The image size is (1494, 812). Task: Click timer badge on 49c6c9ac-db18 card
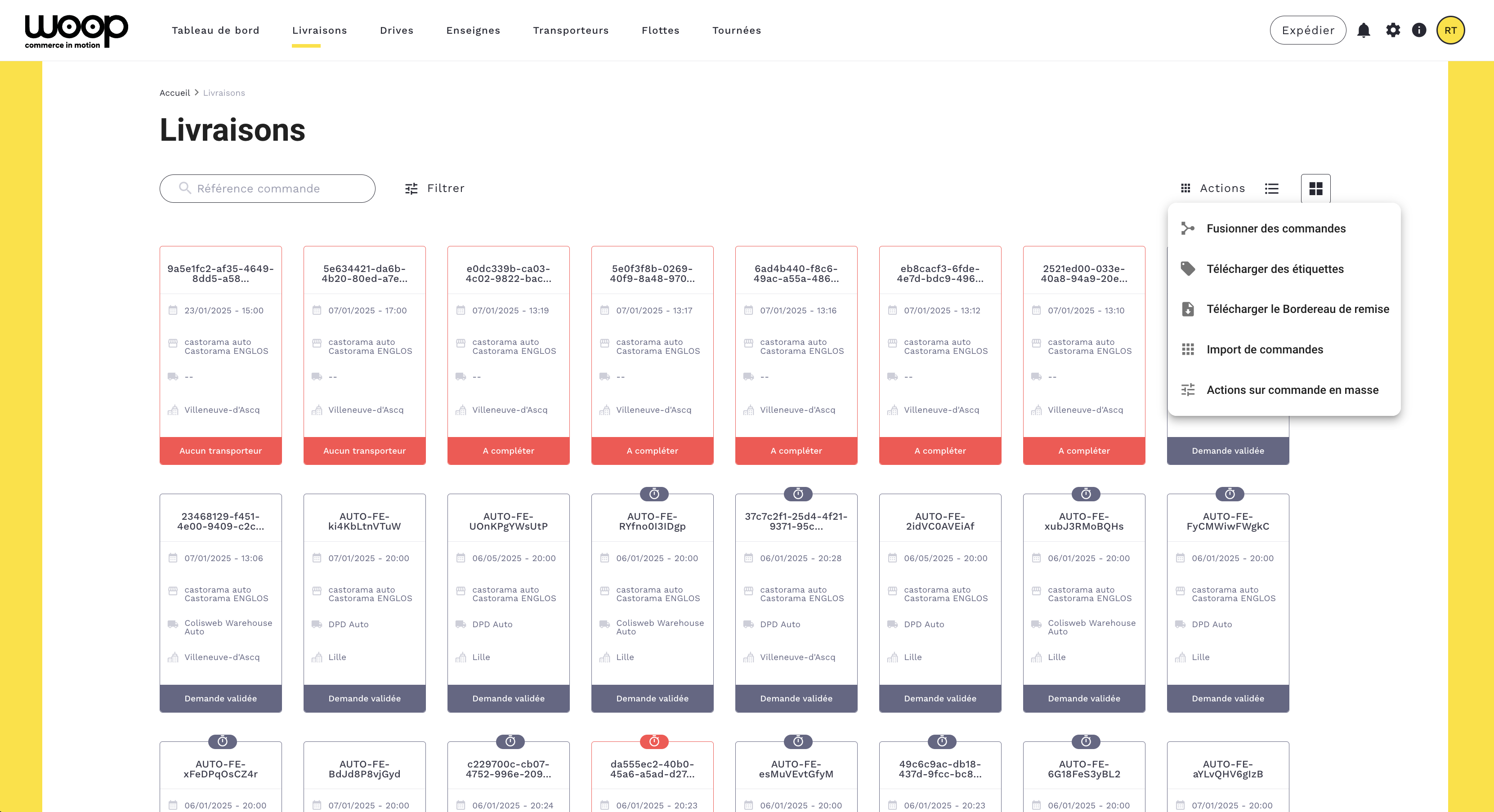coord(942,741)
